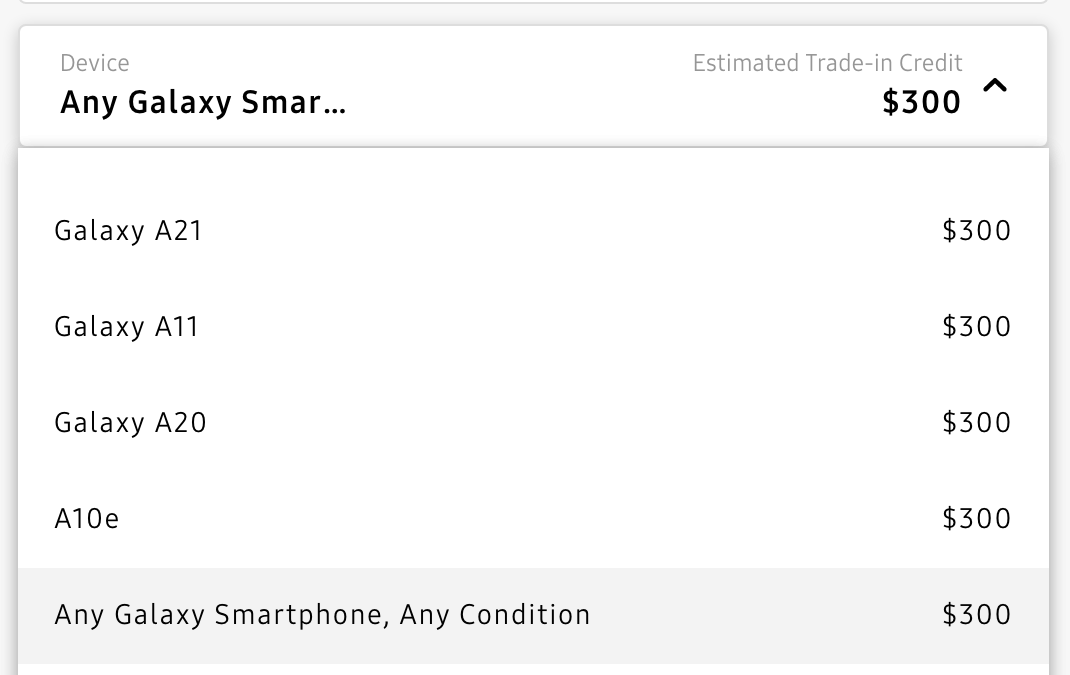Click the bold $300 estimated credit in the header
The image size is (1070, 675).
click(x=921, y=103)
